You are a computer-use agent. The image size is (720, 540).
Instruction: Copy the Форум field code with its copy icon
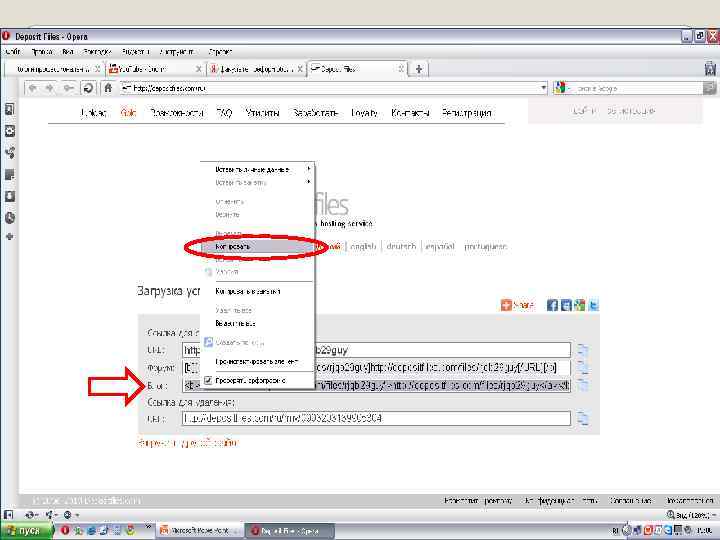point(583,367)
